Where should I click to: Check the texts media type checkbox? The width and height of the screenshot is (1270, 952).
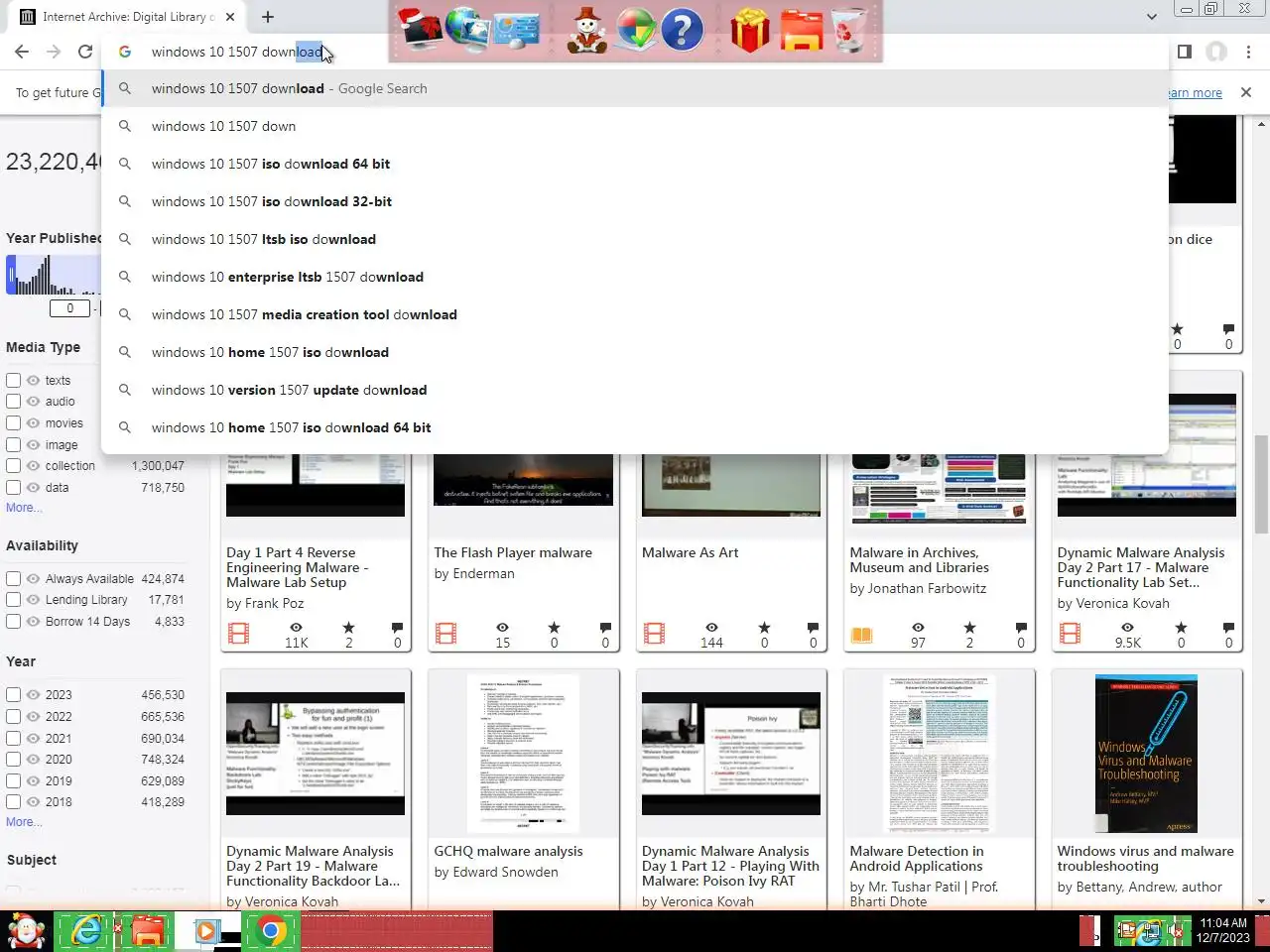(13, 380)
